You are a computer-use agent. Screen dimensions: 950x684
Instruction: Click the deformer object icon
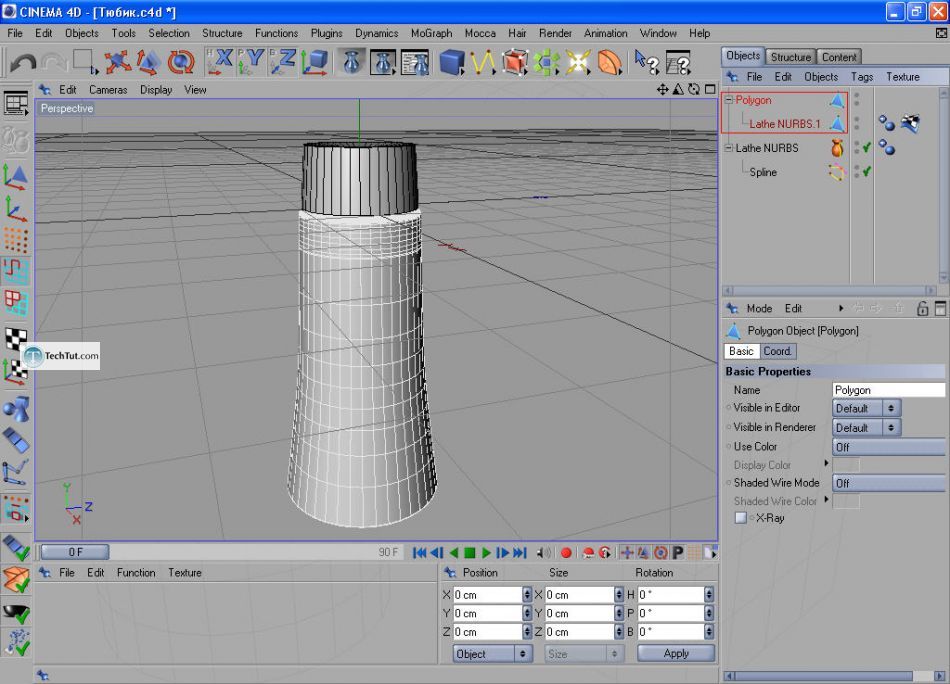coord(610,62)
